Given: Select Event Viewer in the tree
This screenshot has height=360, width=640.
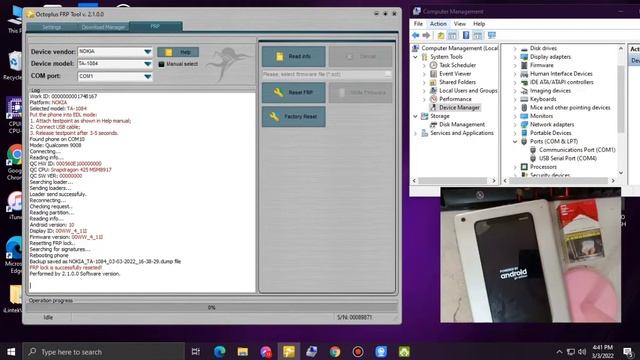Looking at the screenshot, I should pos(455,74).
